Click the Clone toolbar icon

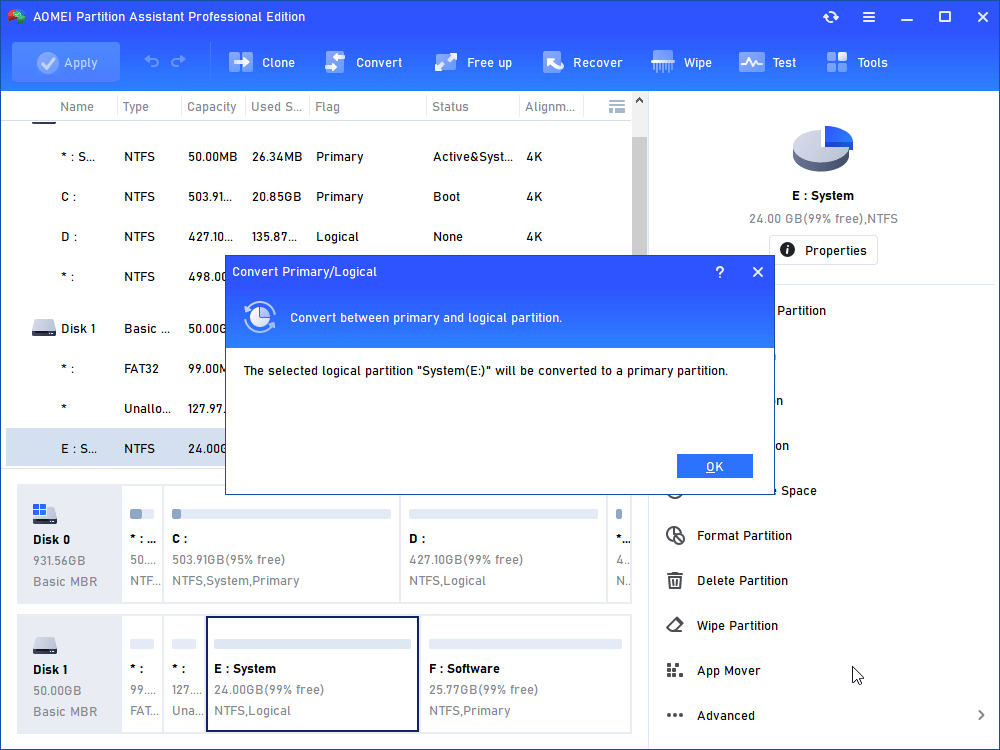point(241,62)
